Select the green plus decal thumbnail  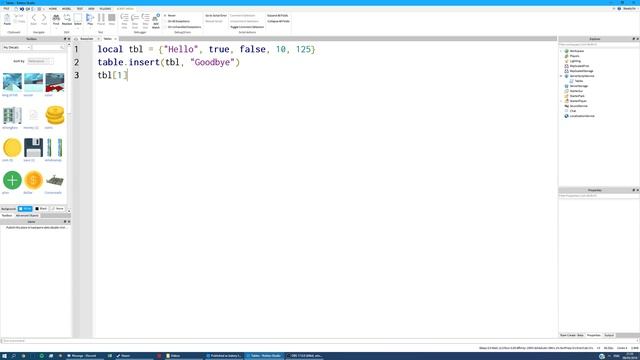tap(12, 180)
